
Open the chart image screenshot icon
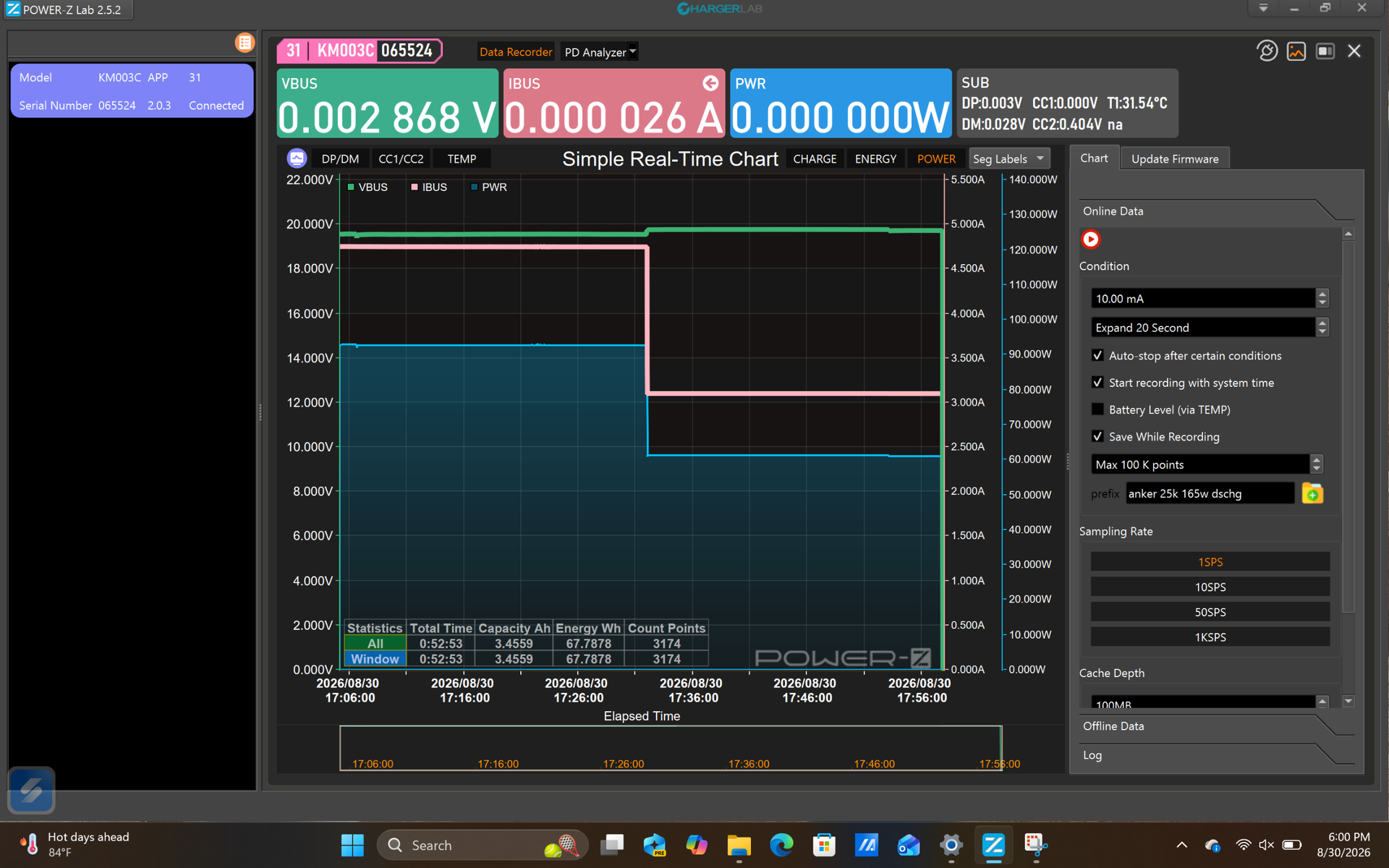1296,51
